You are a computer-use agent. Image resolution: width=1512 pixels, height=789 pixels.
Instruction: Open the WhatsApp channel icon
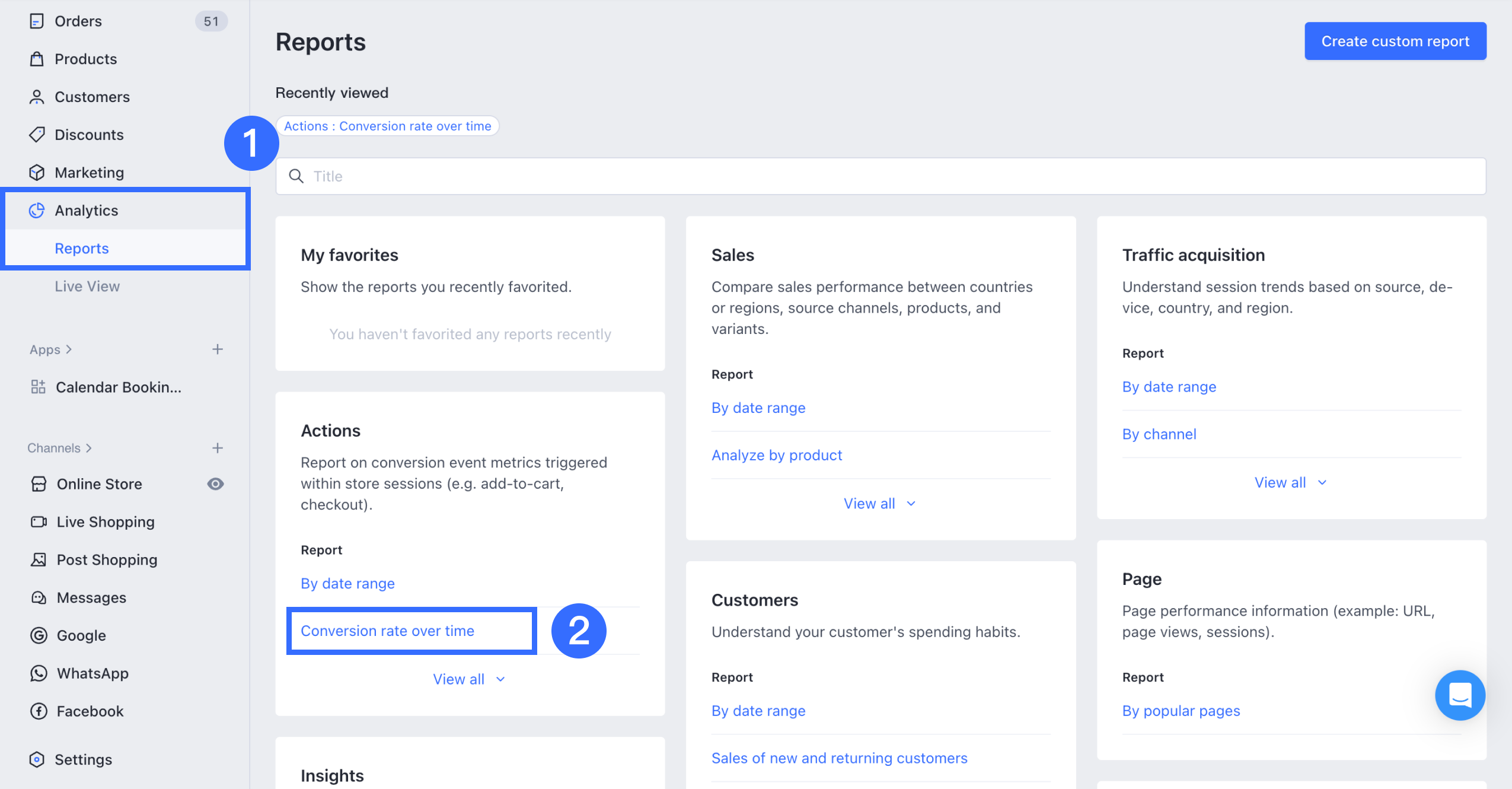(x=39, y=673)
